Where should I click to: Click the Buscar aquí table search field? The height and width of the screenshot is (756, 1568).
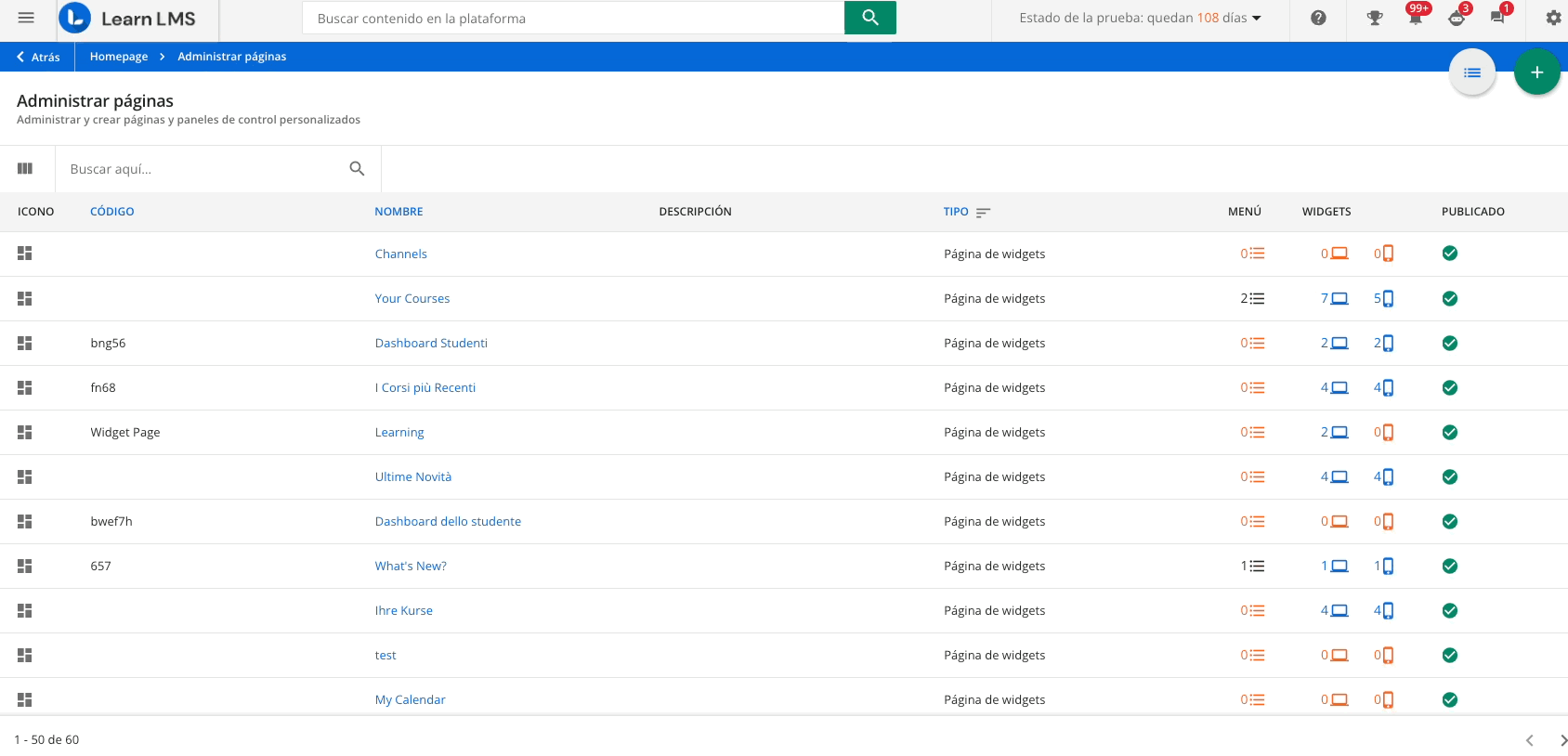[x=204, y=169]
